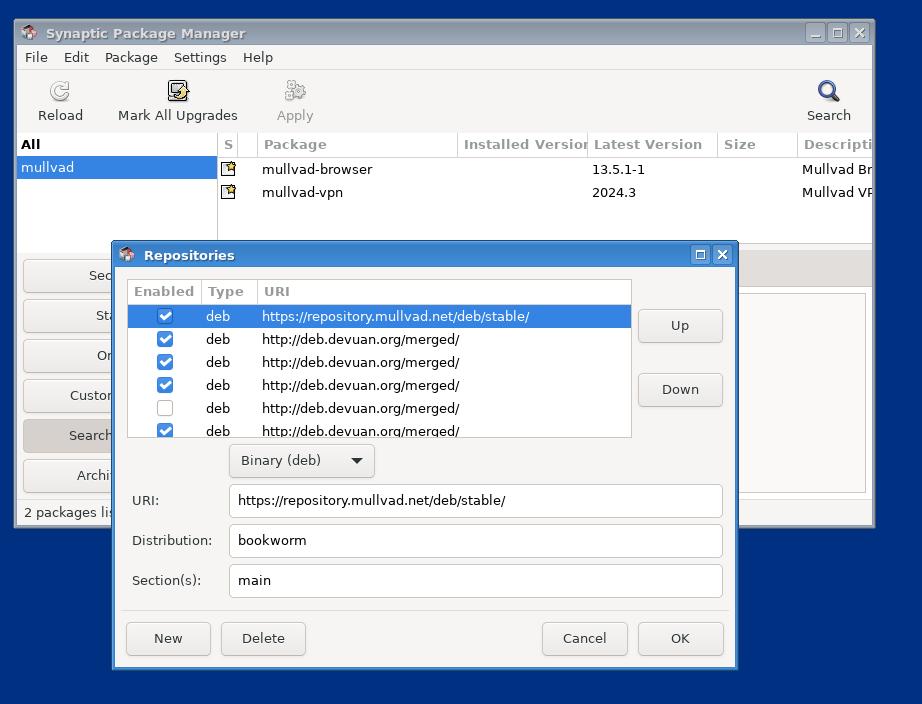Select the mullvad-vpn package row
The image size is (922, 704).
coord(545,192)
